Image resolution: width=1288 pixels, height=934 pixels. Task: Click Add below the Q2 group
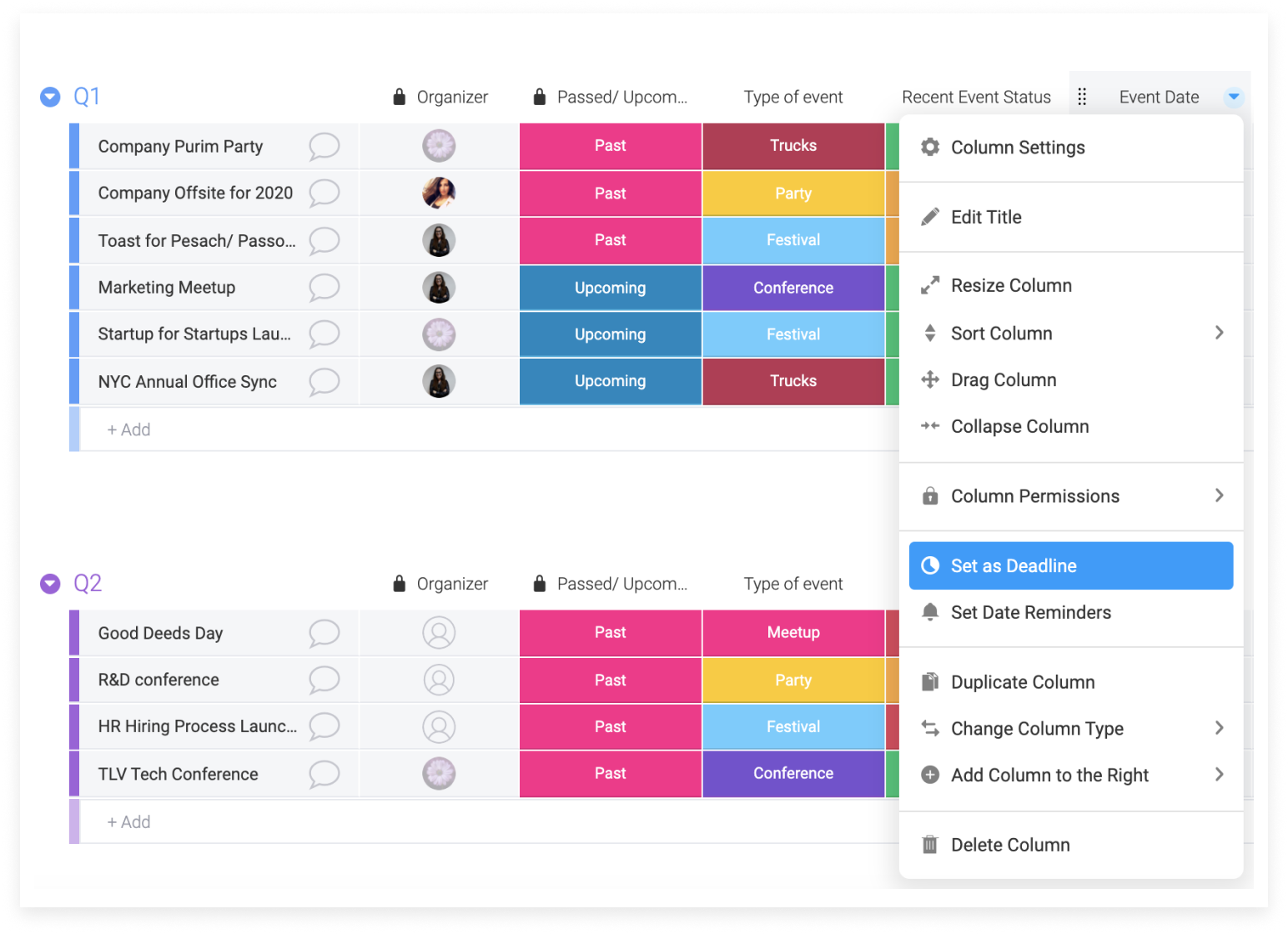128,821
